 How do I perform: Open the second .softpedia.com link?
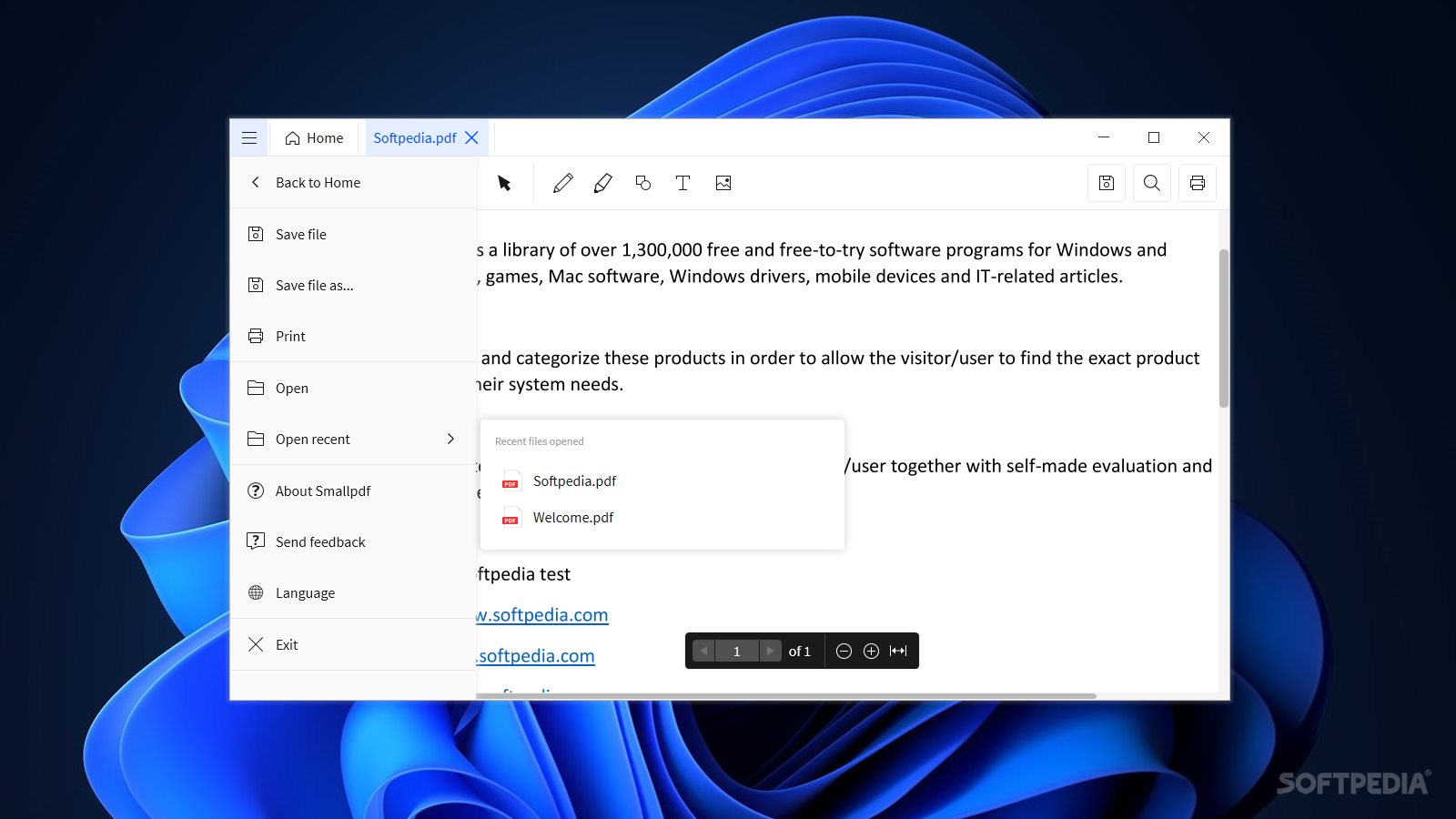(x=536, y=655)
